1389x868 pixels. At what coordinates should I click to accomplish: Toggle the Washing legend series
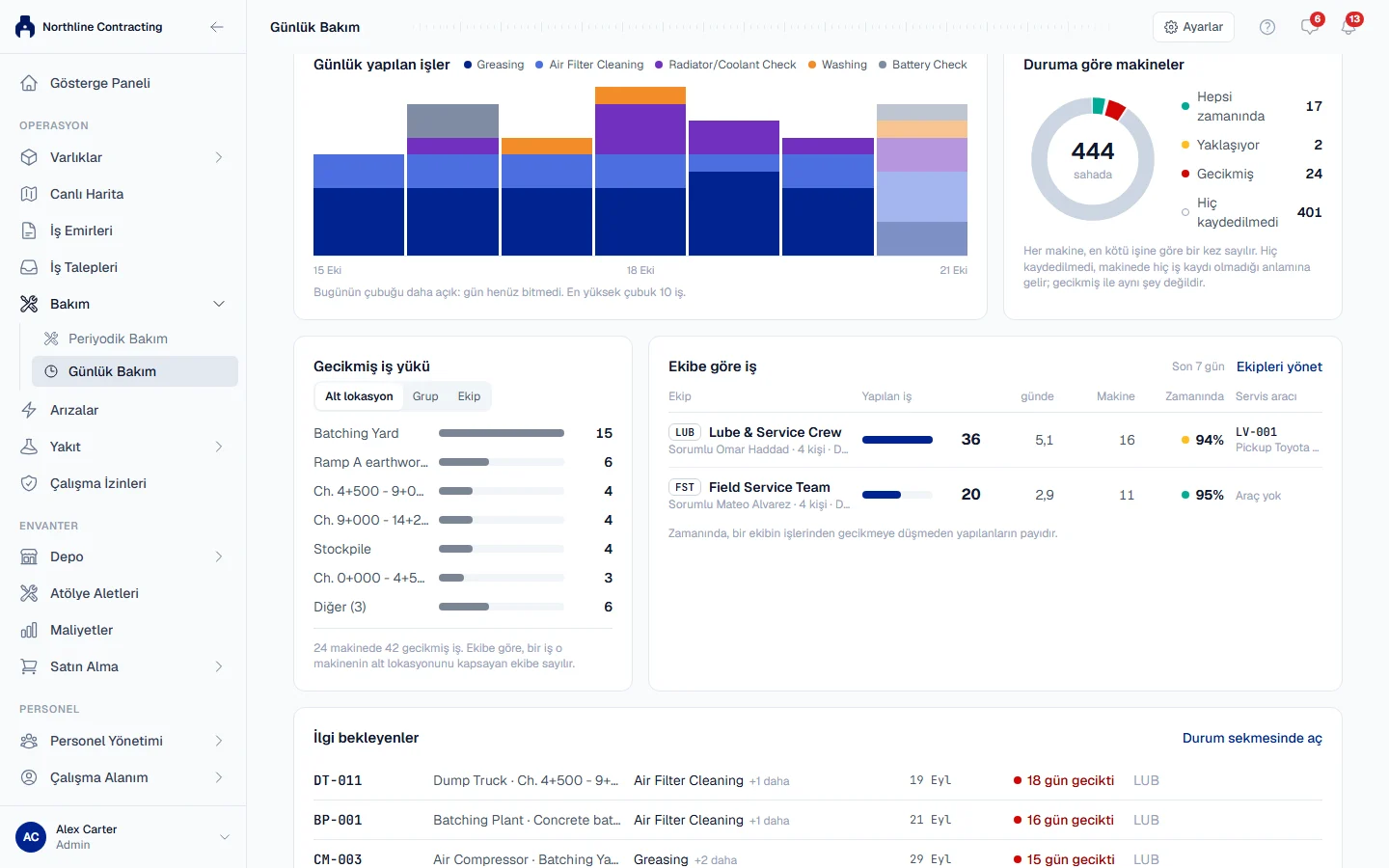837,65
